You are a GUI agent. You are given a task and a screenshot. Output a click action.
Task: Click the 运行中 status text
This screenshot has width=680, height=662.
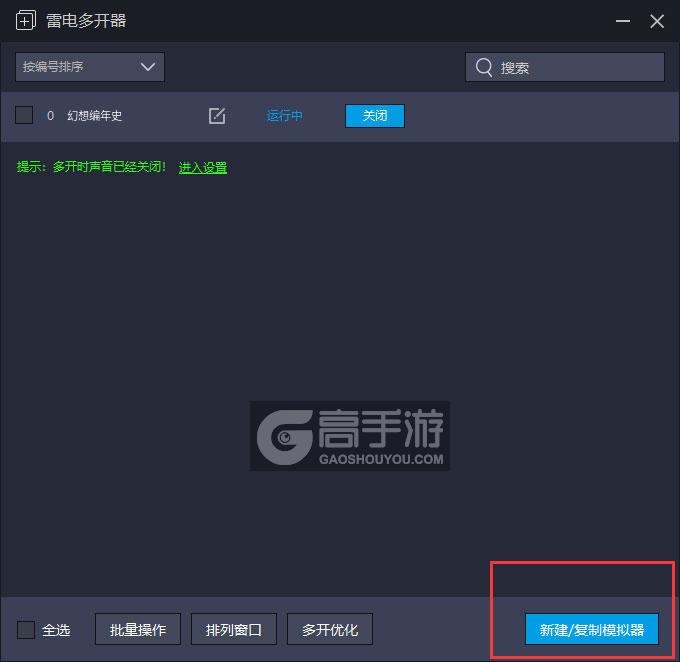click(x=284, y=116)
